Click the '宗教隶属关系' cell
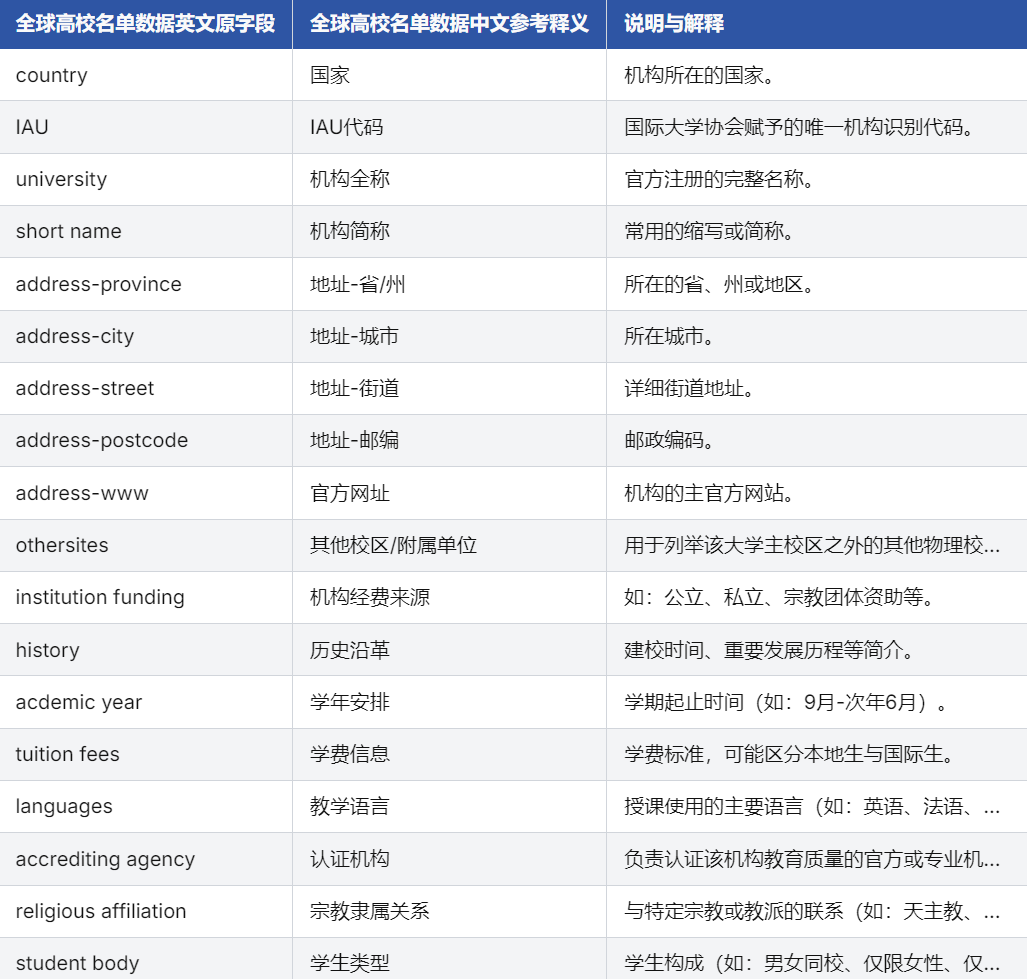Screen dimensions: 1027x979 tap(449, 912)
